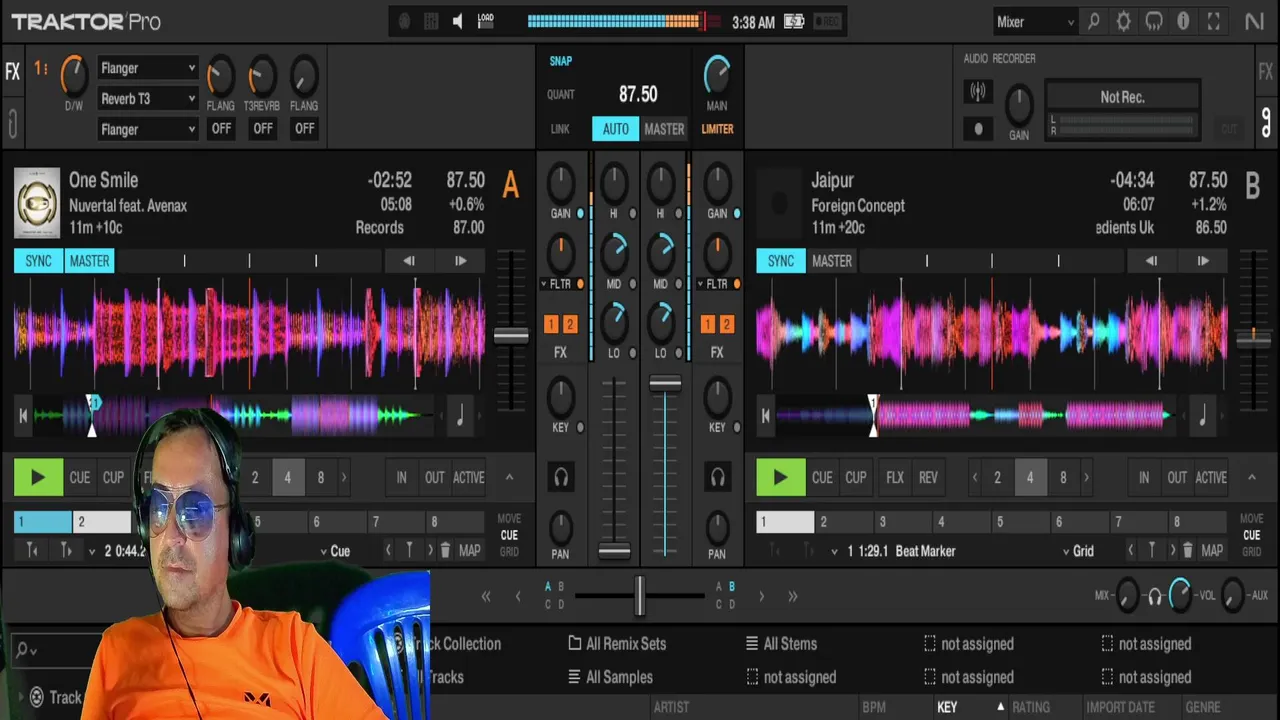Expand Deck B cue list chevron near Beat Marker

(834, 551)
